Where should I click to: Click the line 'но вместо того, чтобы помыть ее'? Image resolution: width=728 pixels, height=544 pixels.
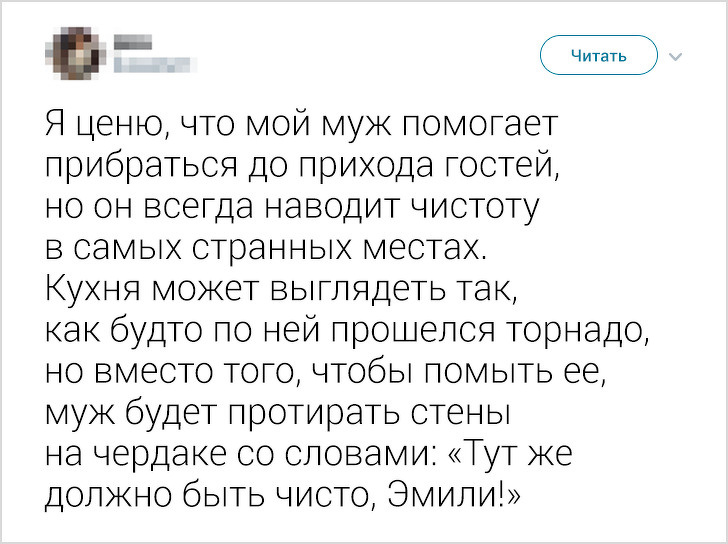(325, 371)
